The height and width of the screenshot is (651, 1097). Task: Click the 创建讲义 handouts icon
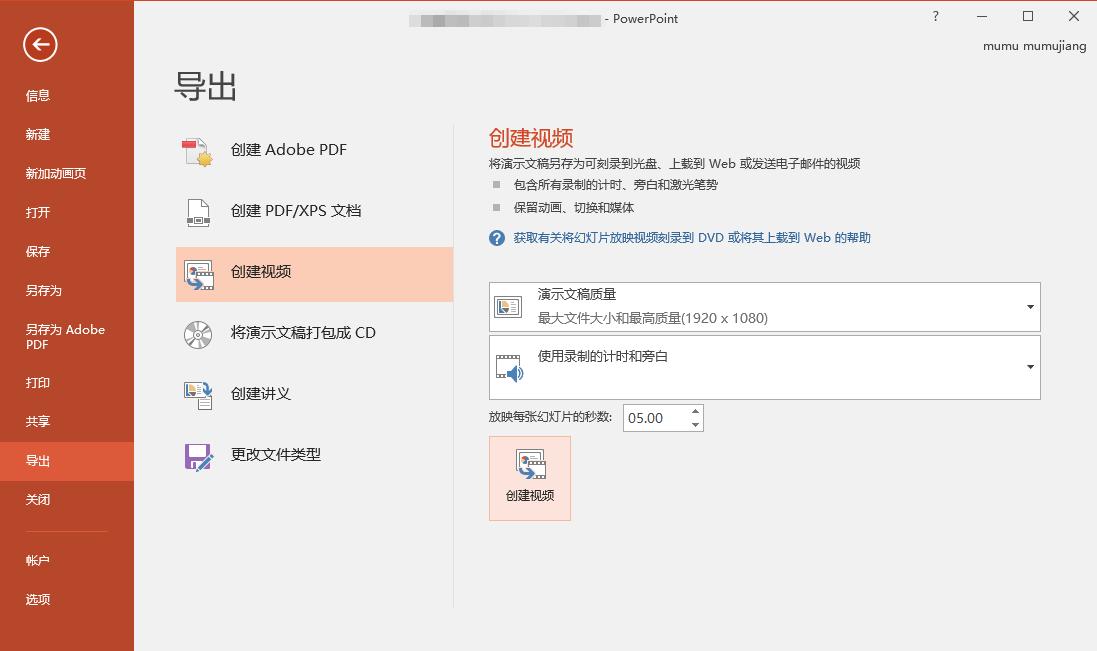[x=199, y=394]
